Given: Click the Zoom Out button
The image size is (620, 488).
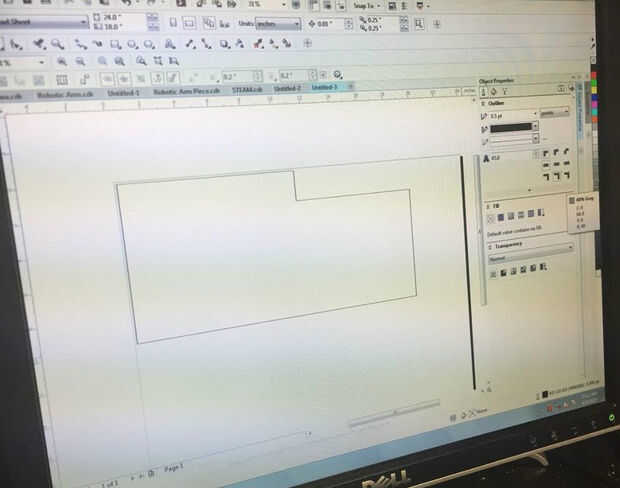Looking at the screenshot, I should pyautogui.click(x=80, y=61).
